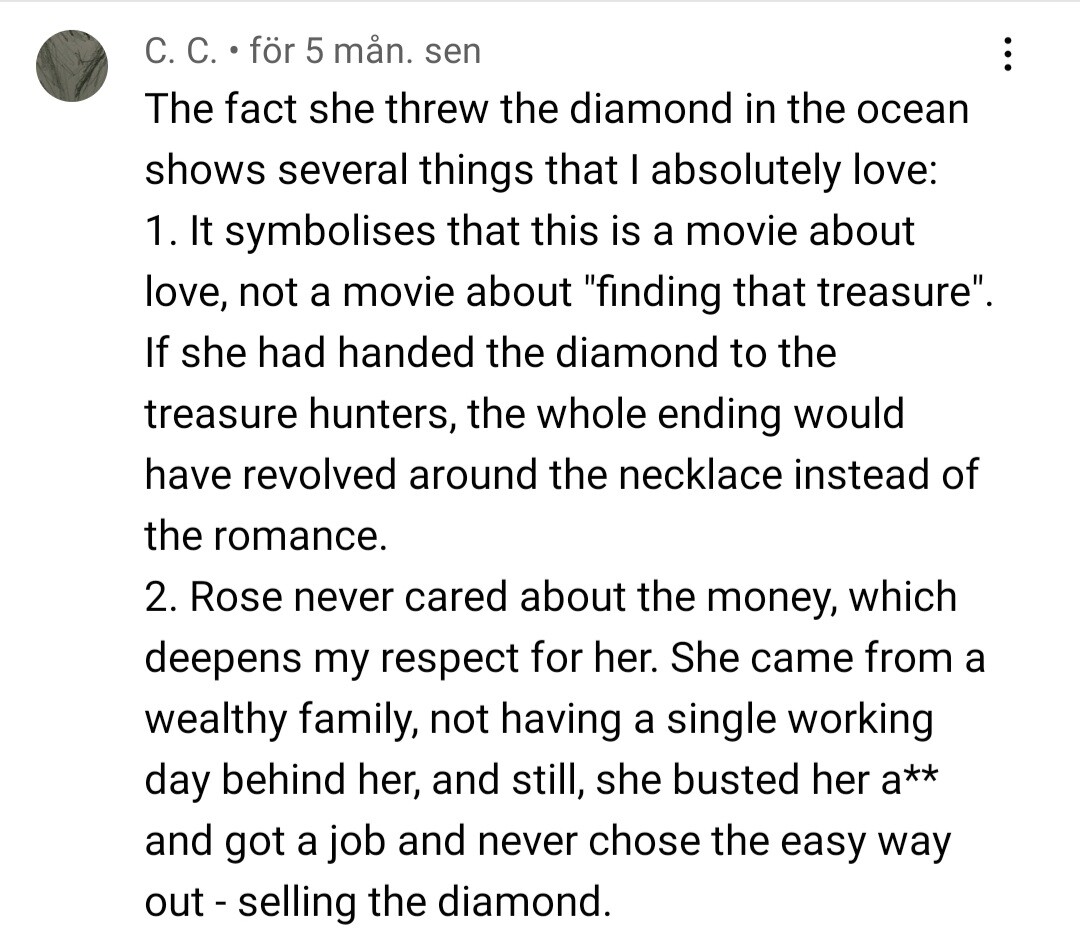
Task: Click the word "Rose" in point two
Action: pos(236,597)
